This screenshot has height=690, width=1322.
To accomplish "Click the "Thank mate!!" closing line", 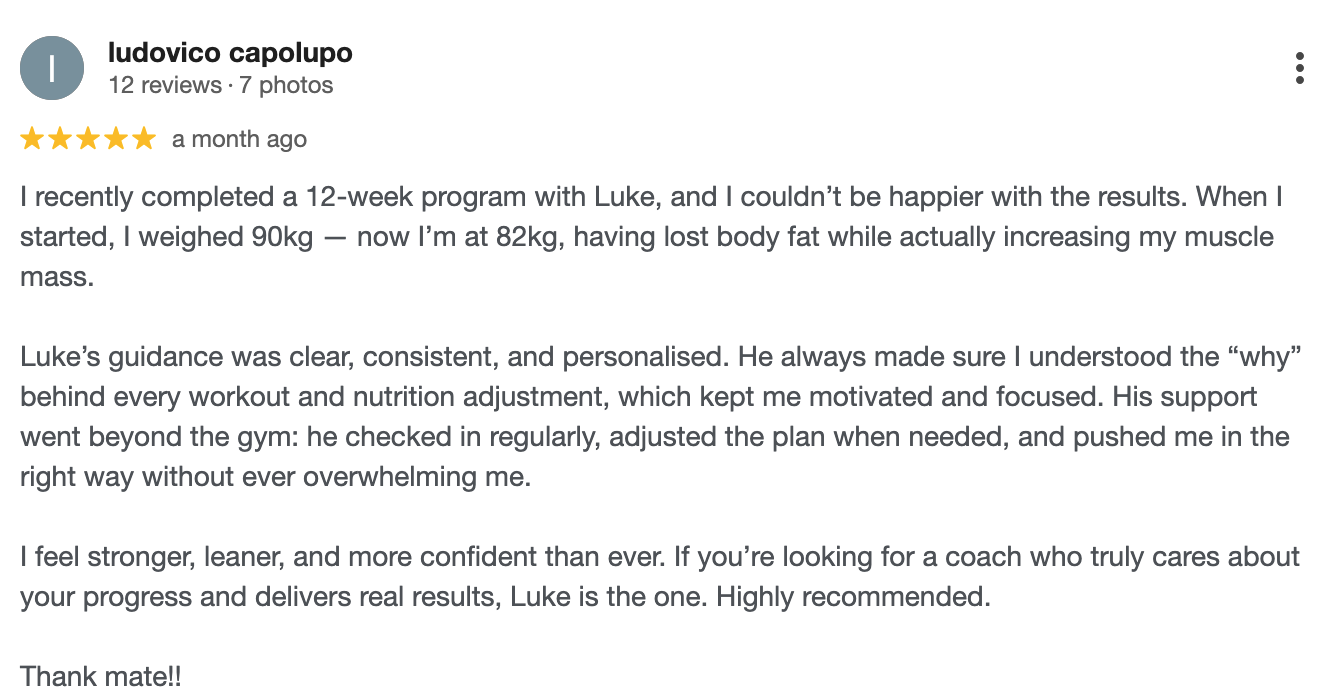I will point(101,677).
